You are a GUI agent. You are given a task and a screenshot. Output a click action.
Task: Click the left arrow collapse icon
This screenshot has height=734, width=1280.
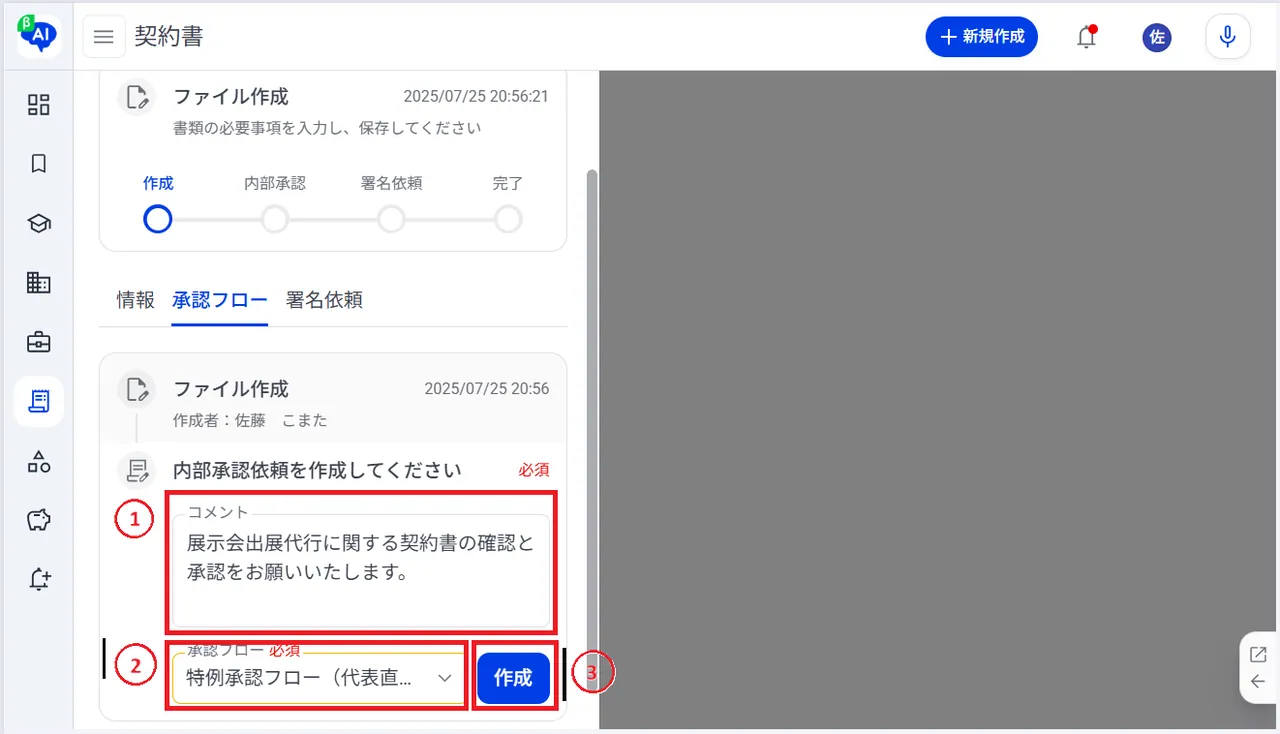click(x=1258, y=682)
